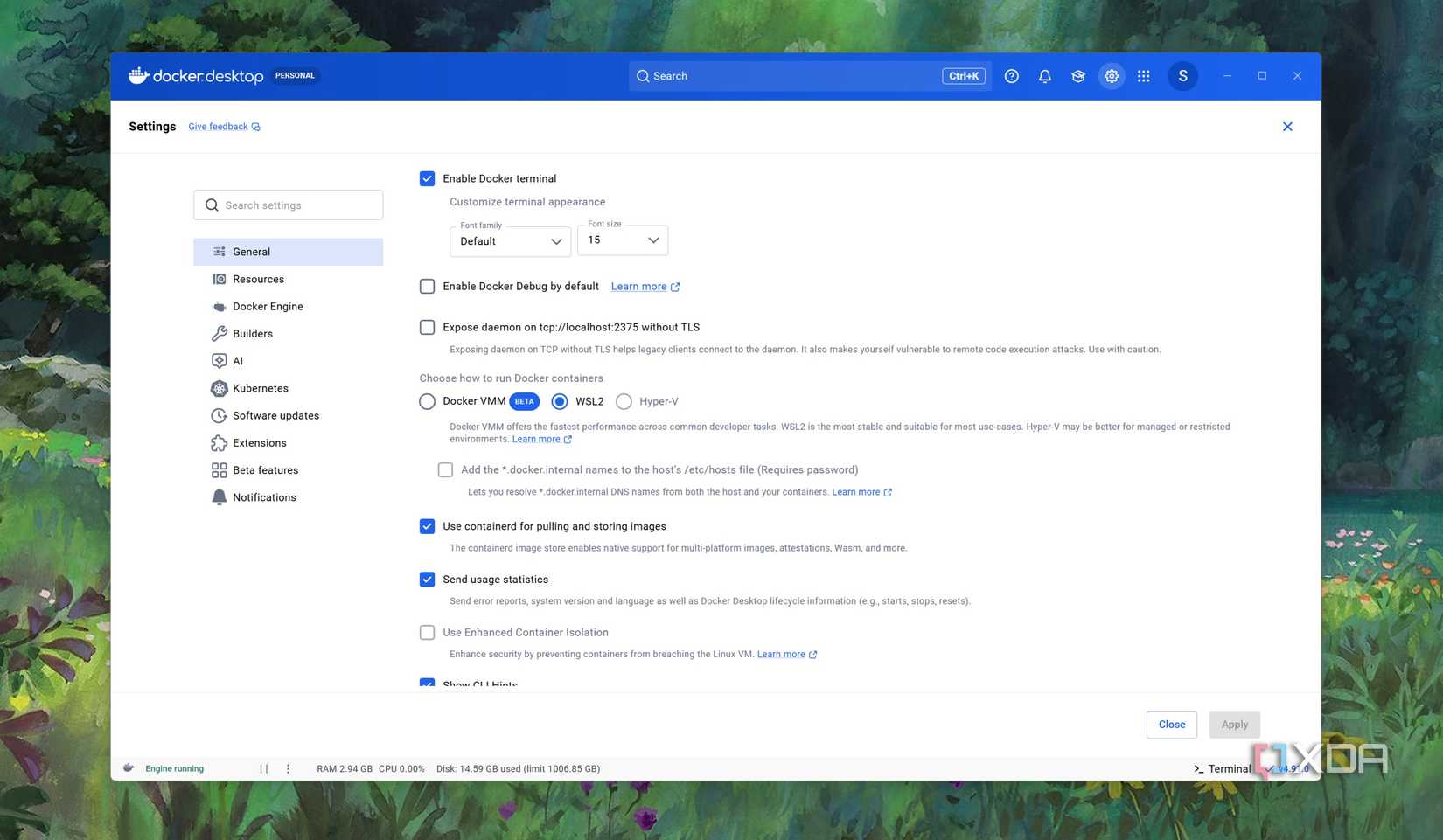1443x840 pixels.
Task: Check Enable Docker Debug by default
Action: 427,286
